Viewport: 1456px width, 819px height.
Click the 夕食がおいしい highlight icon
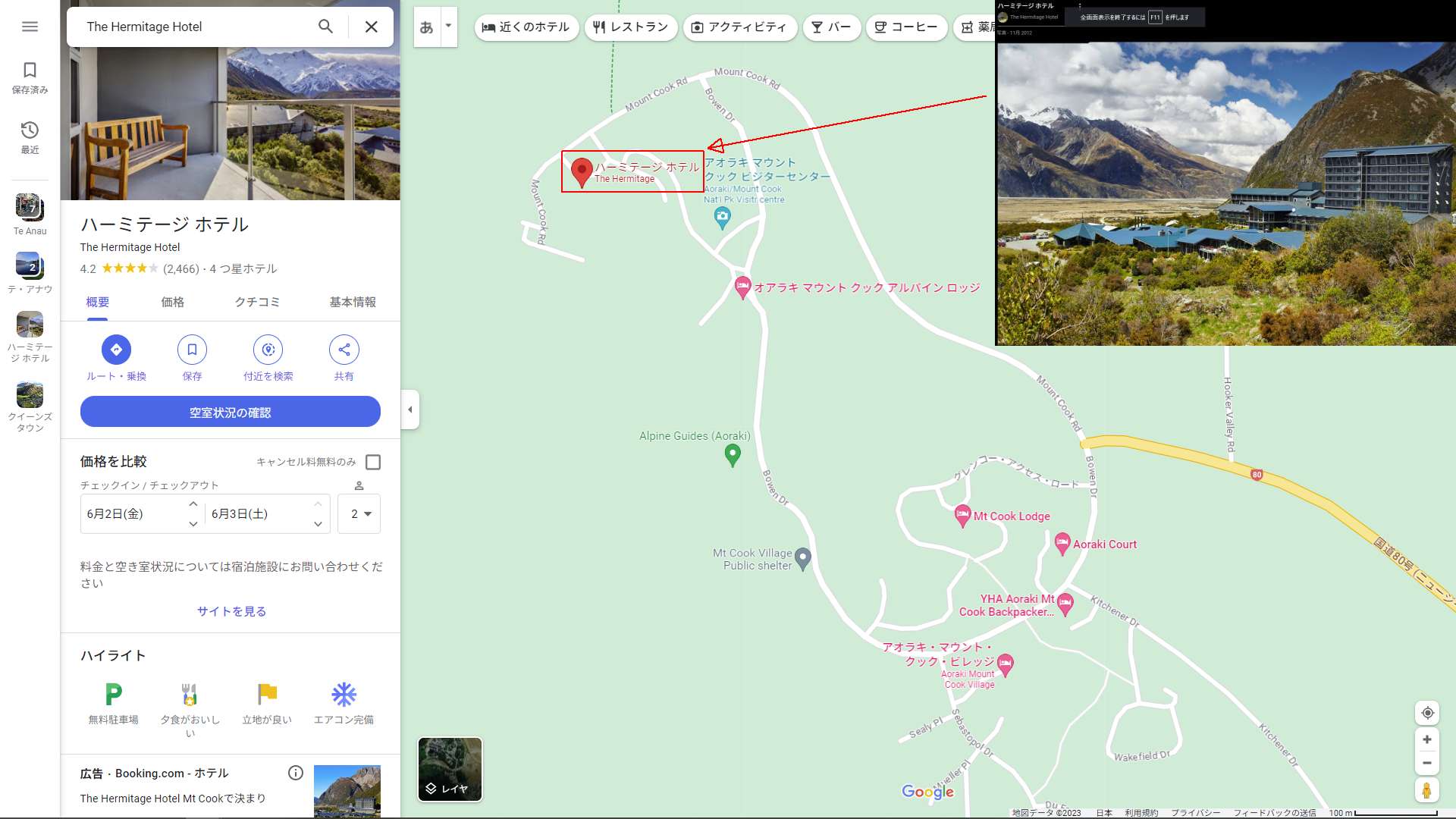(190, 695)
